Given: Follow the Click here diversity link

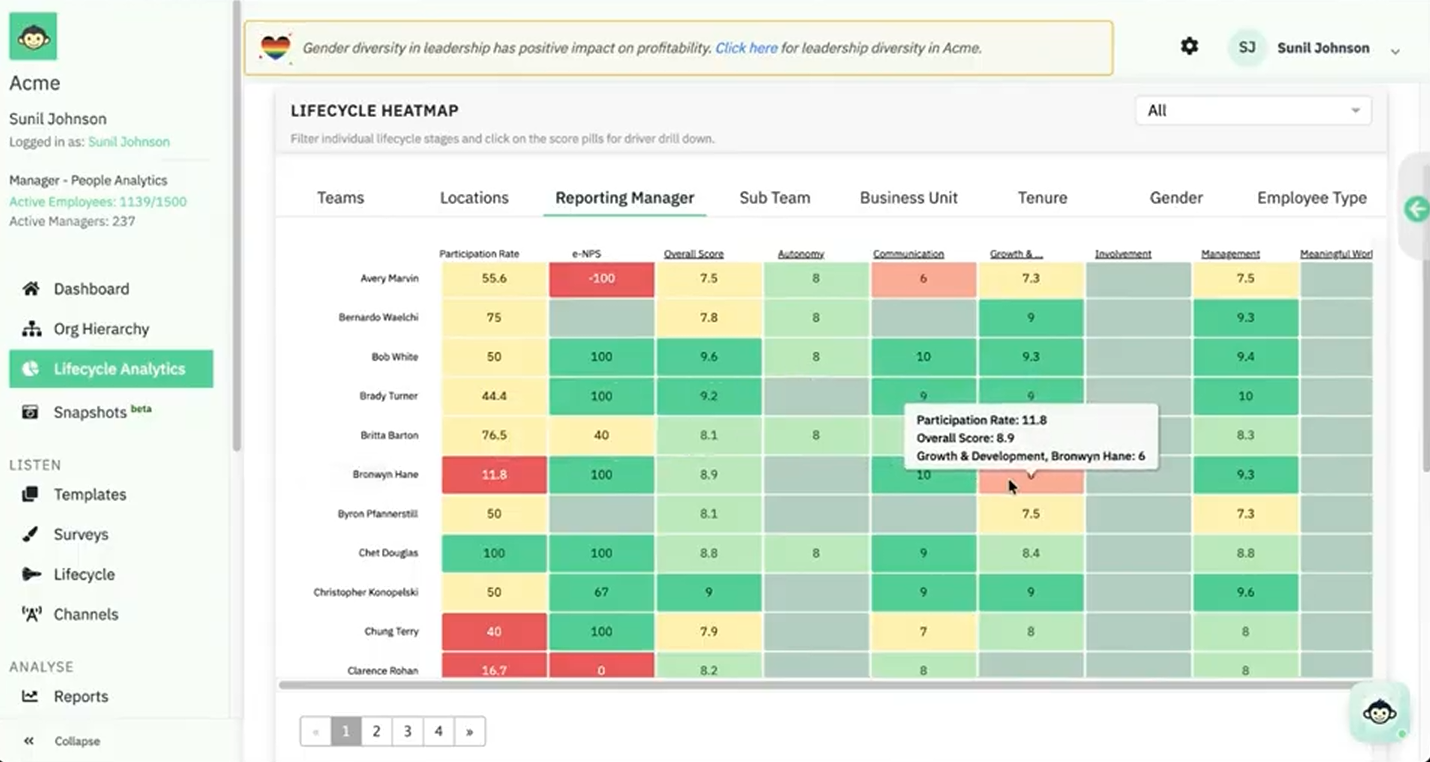Looking at the screenshot, I should point(746,48).
